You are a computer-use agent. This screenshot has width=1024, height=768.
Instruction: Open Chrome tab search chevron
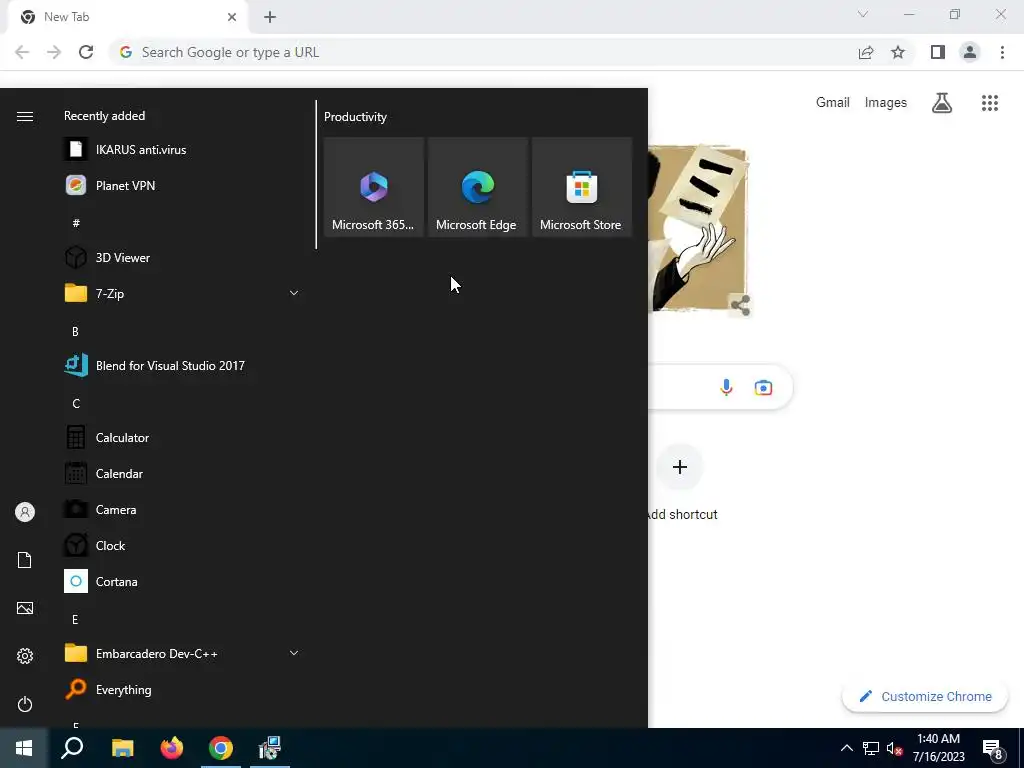tap(863, 14)
